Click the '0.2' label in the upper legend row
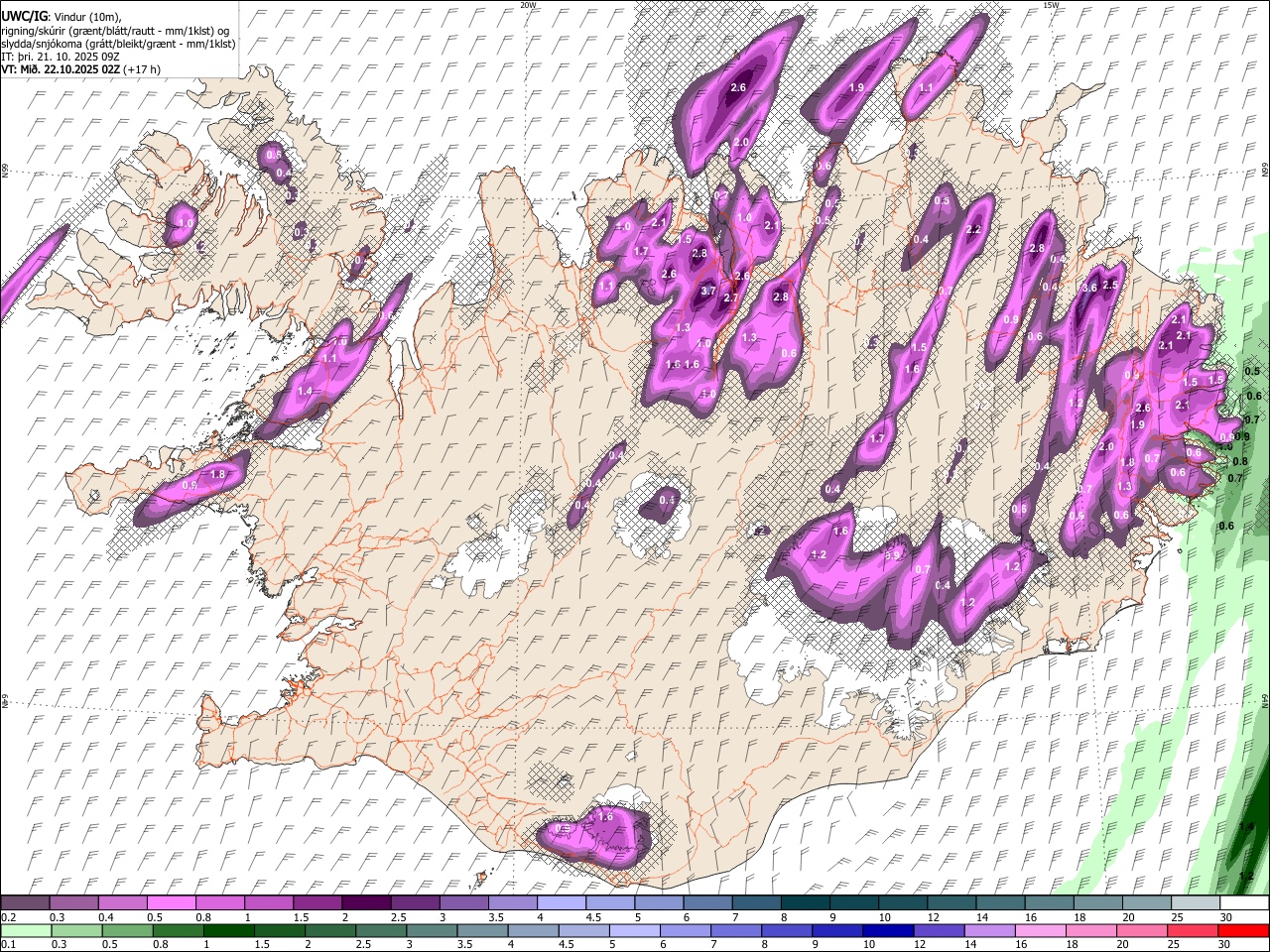The height and width of the screenshot is (952, 1270). point(8,917)
